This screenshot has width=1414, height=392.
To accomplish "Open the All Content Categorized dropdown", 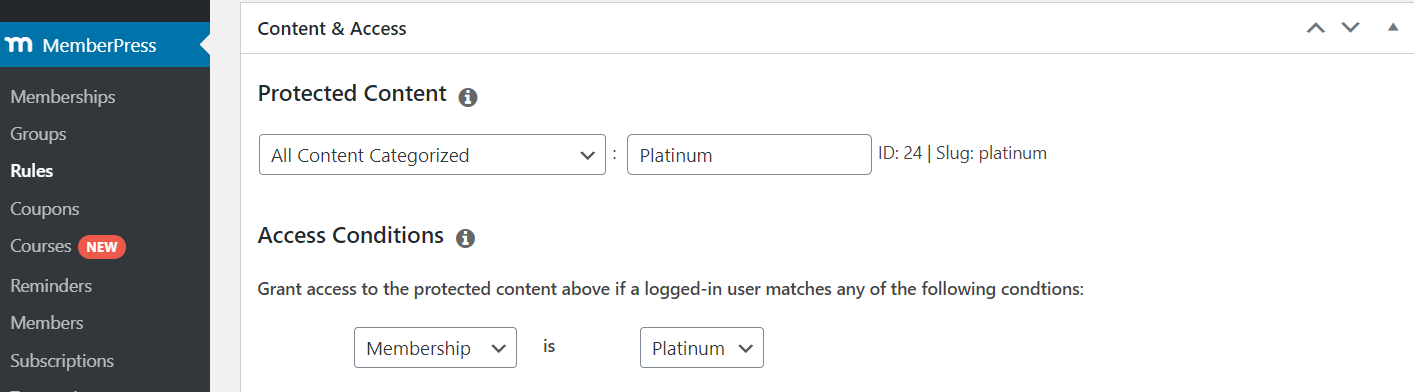I will pos(432,155).
